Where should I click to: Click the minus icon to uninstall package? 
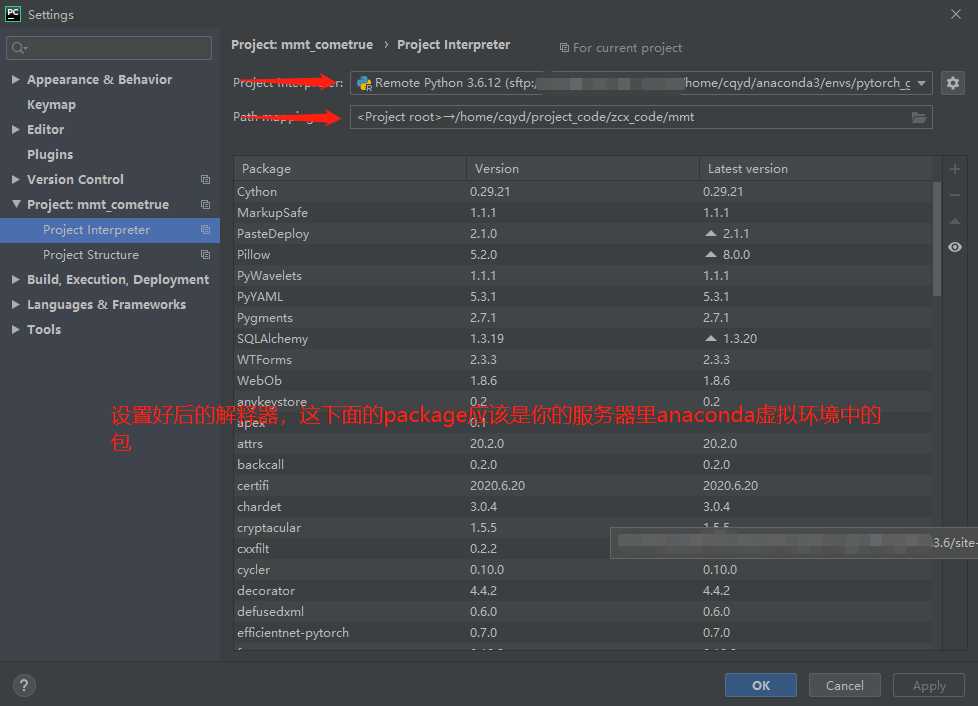pyautogui.click(x=955, y=195)
